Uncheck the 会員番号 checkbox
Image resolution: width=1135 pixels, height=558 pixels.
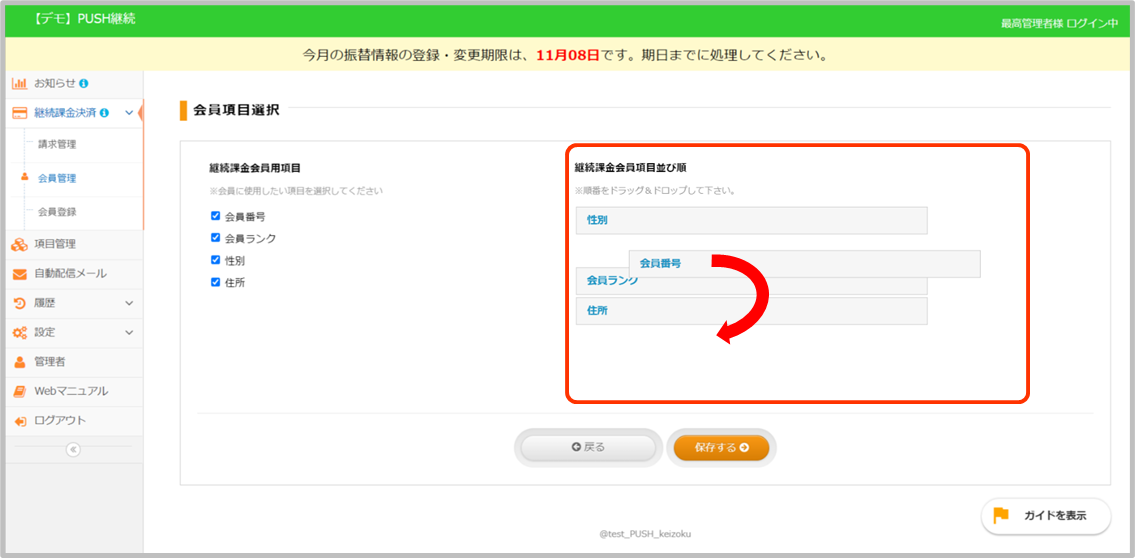point(215,216)
